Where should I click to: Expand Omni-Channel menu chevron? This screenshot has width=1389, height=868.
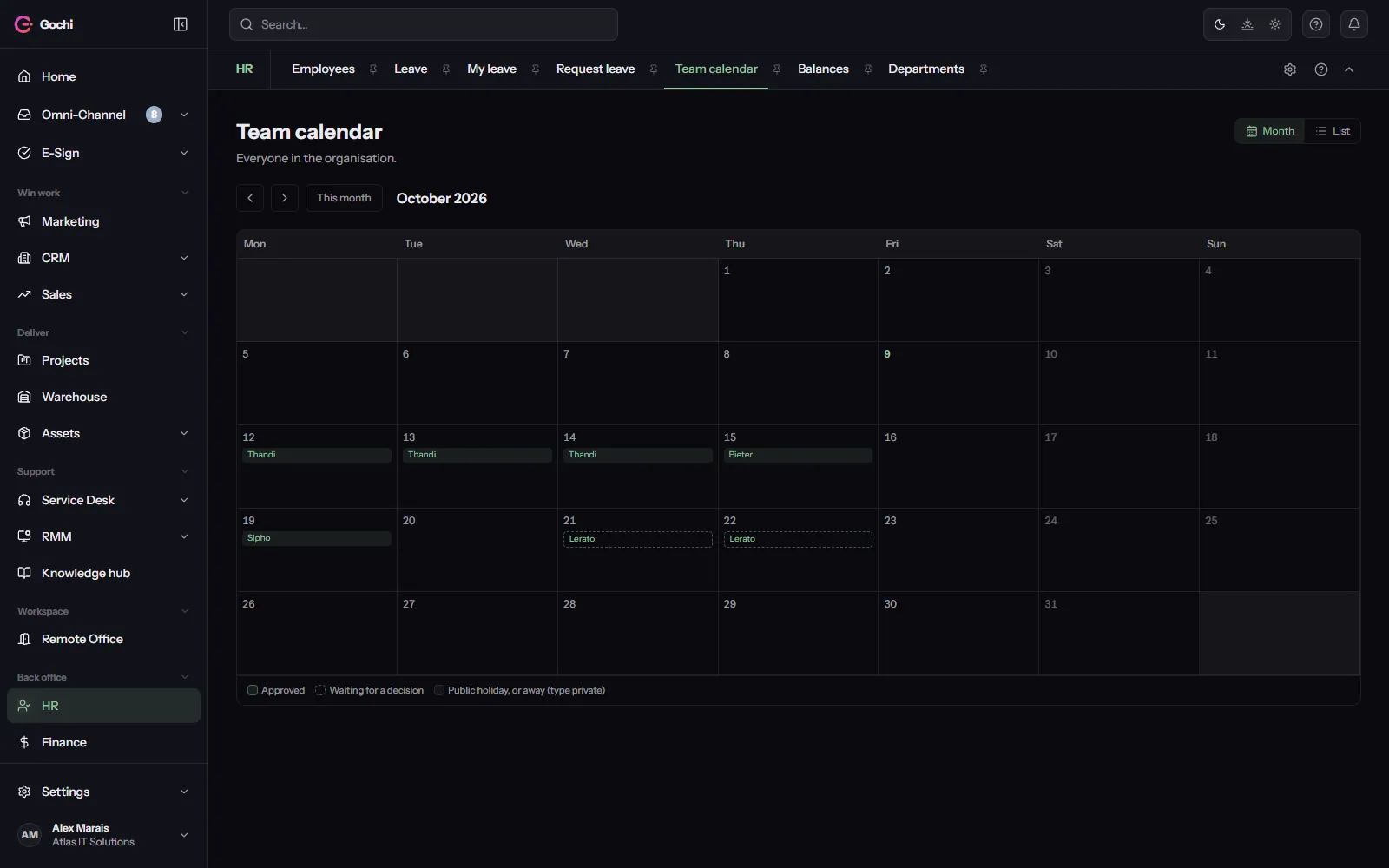point(184,115)
